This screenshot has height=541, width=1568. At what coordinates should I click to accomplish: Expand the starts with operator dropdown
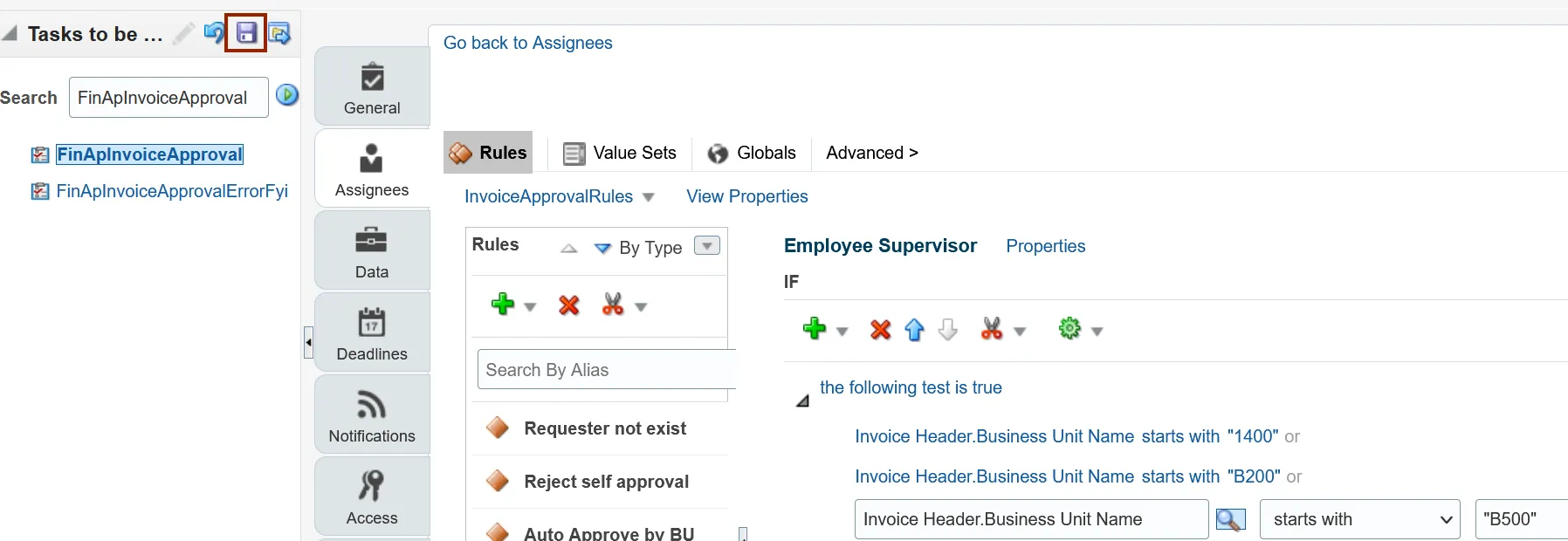[1359, 520]
